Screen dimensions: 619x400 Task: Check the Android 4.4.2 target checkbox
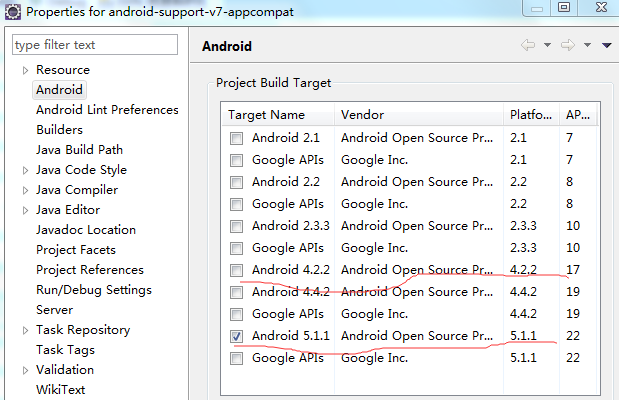[236, 292]
